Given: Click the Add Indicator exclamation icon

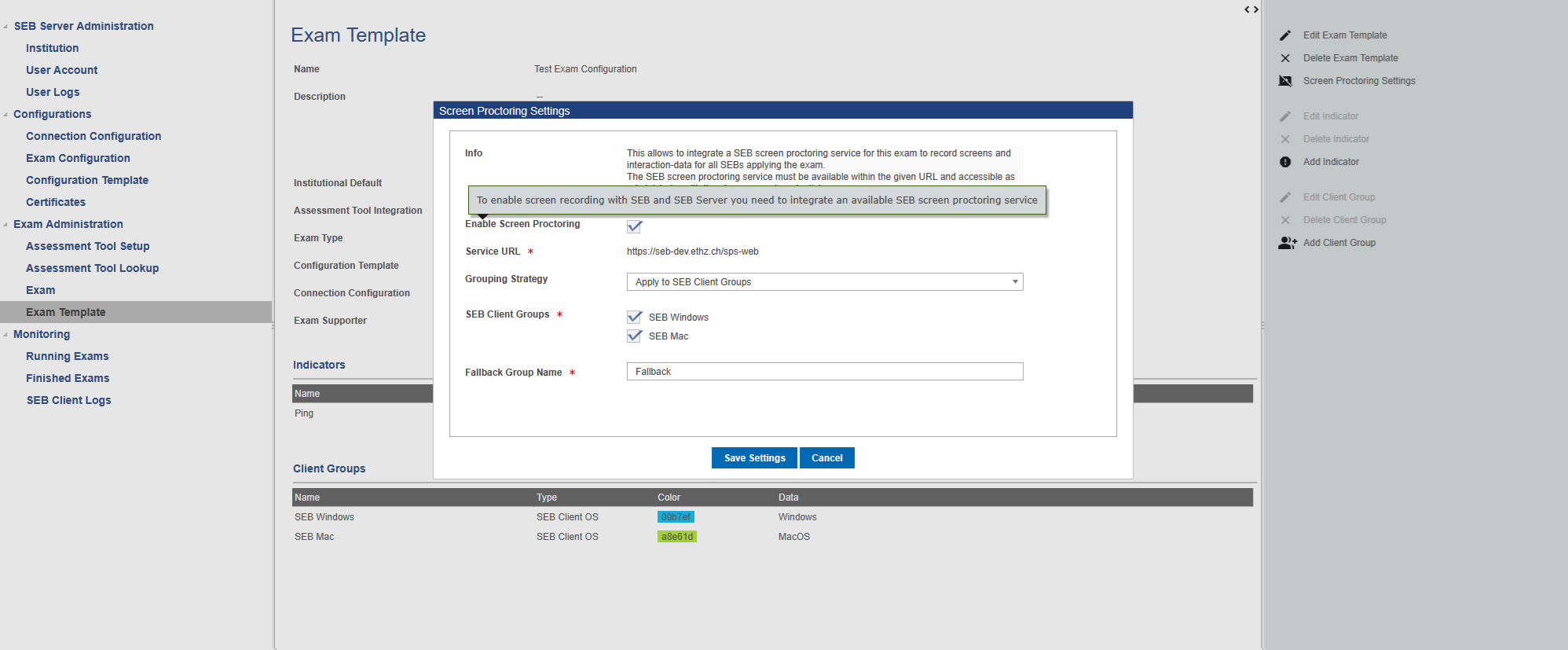Looking at the screenshot, I should (1285, 162).
